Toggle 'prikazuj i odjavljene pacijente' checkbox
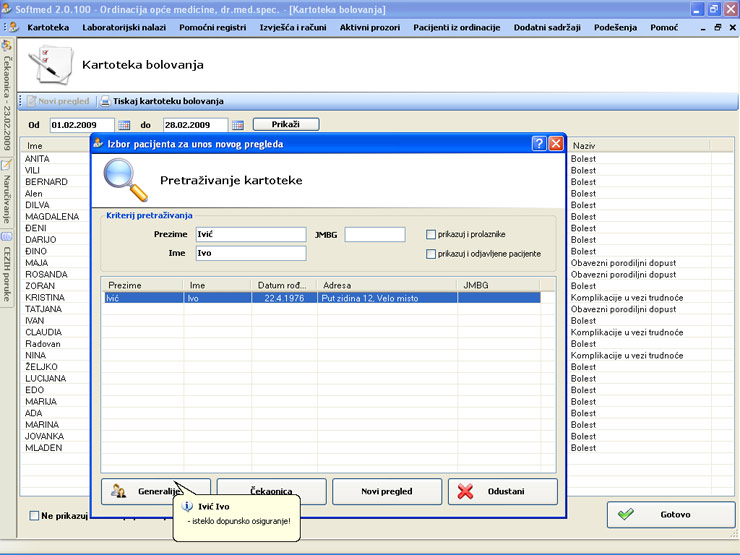 tap(431, 254)
